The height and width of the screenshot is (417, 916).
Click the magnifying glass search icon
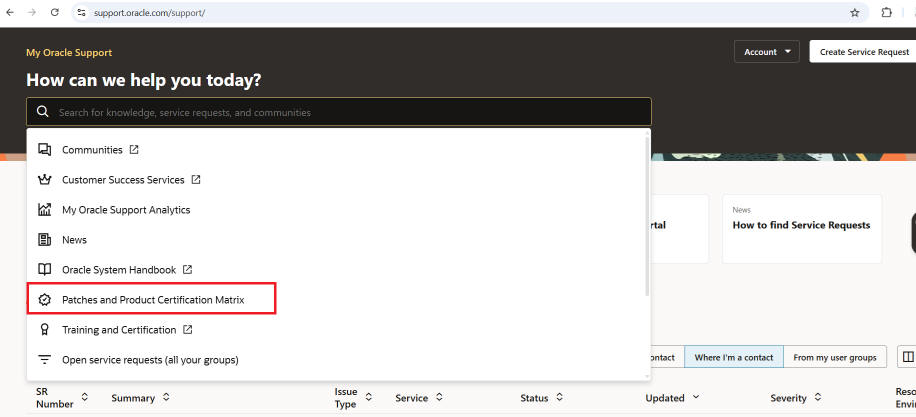pyautogui.click(x=43, y=112)
